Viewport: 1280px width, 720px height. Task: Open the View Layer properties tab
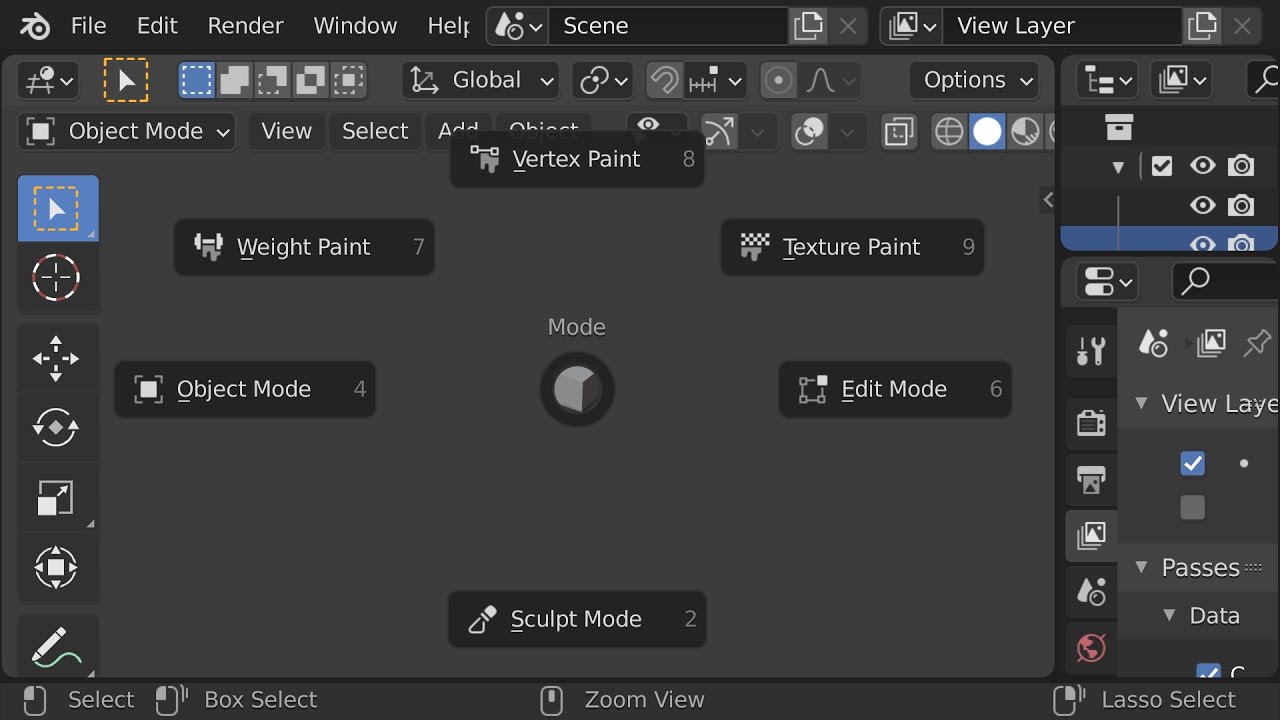(x=1091, y=535)
